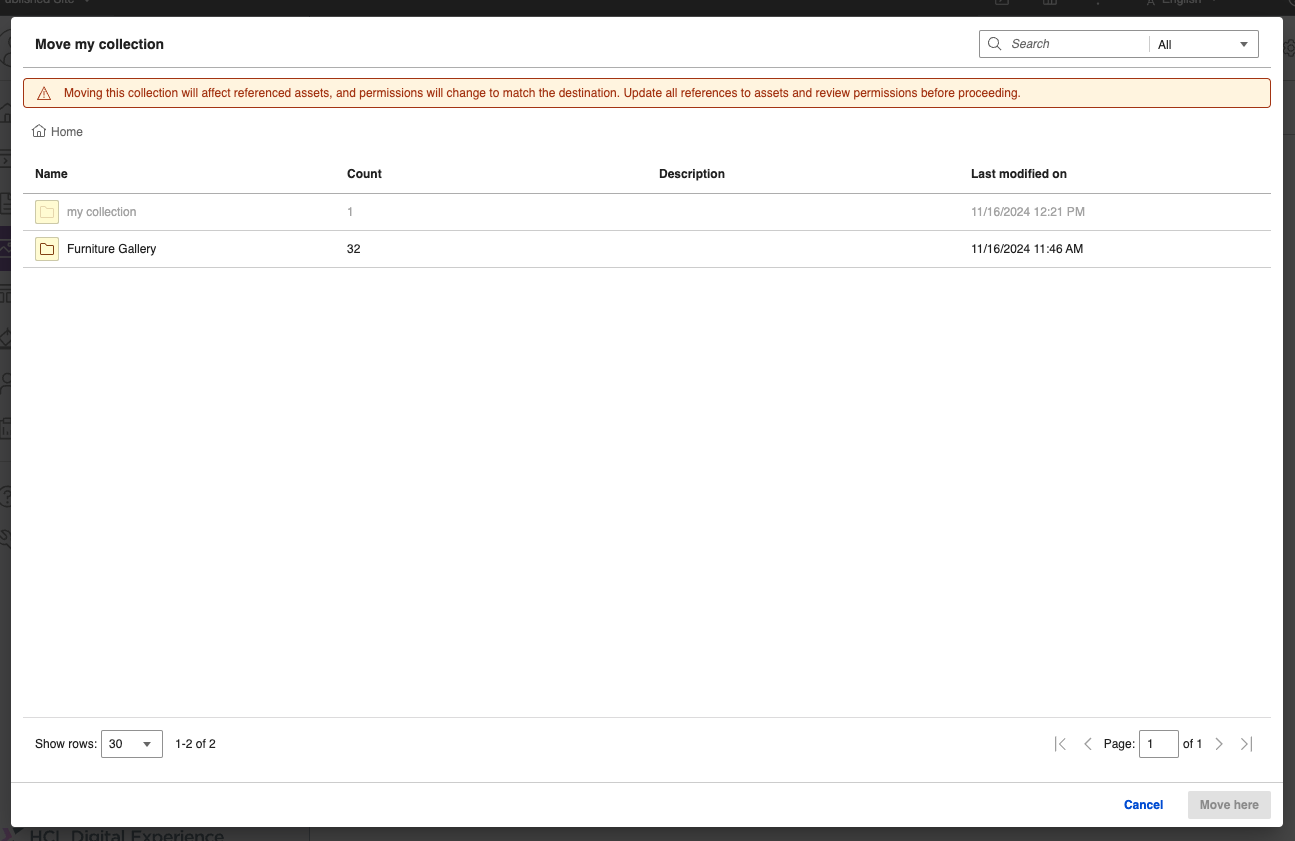Screen dimensions: 1295x841
Task: Click the warning triangle in the alert banner
Action: [44, 92]
